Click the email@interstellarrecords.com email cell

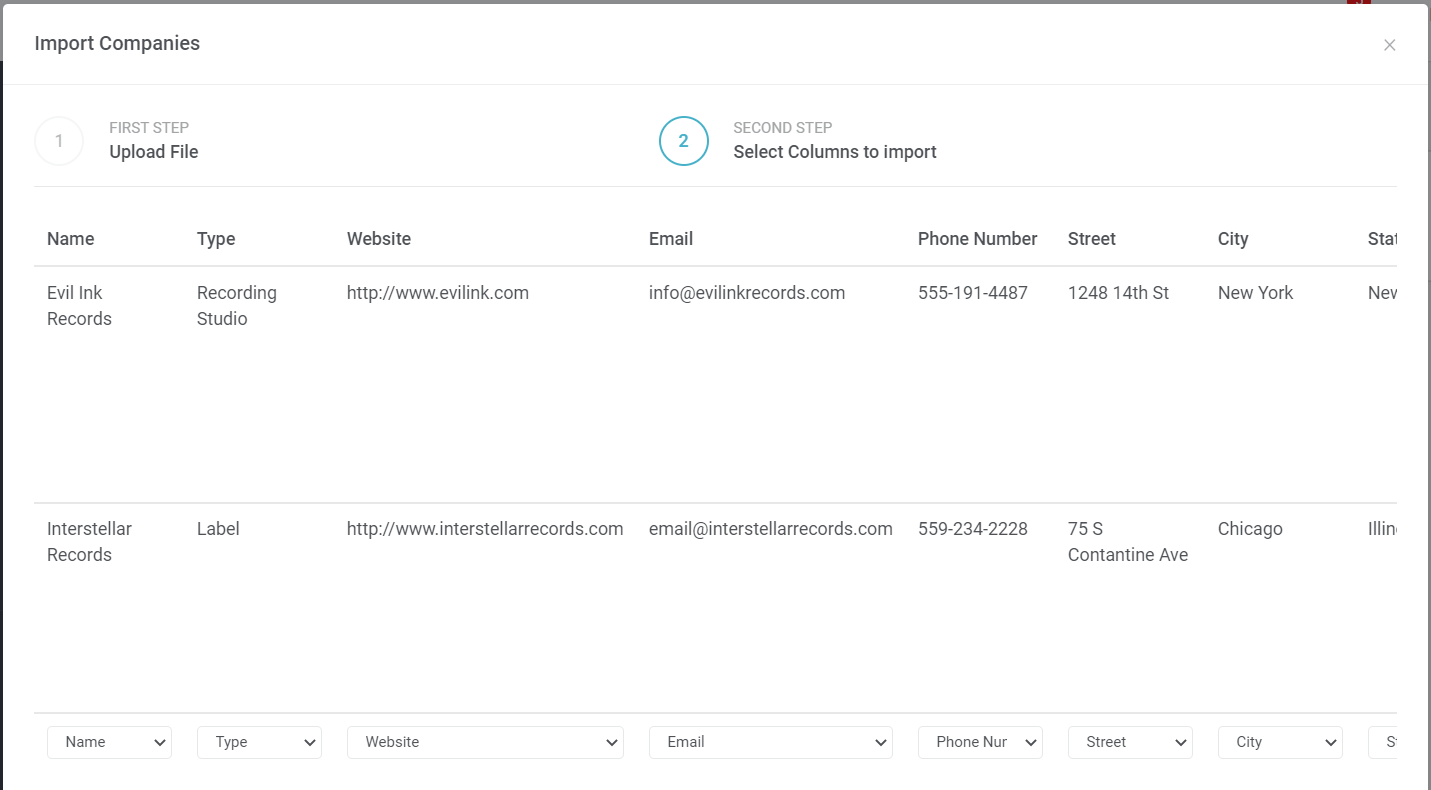coord(770,529)
